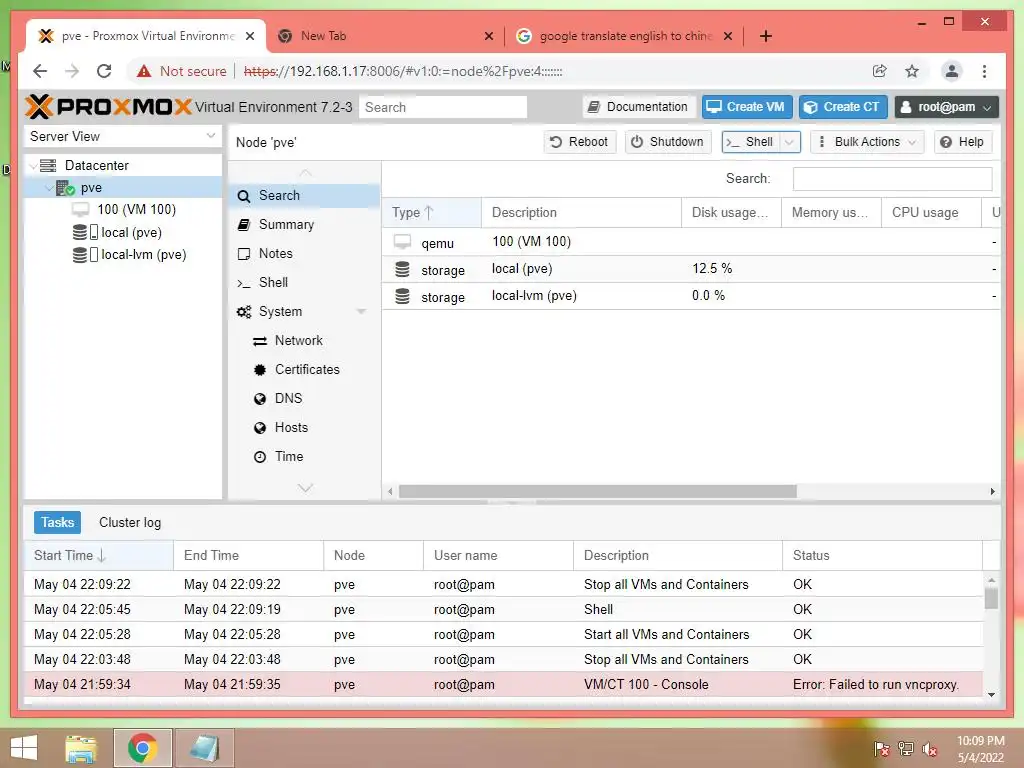
Task: Open Hosts settings
Action: pyautogui.click(x=304, y=427)
